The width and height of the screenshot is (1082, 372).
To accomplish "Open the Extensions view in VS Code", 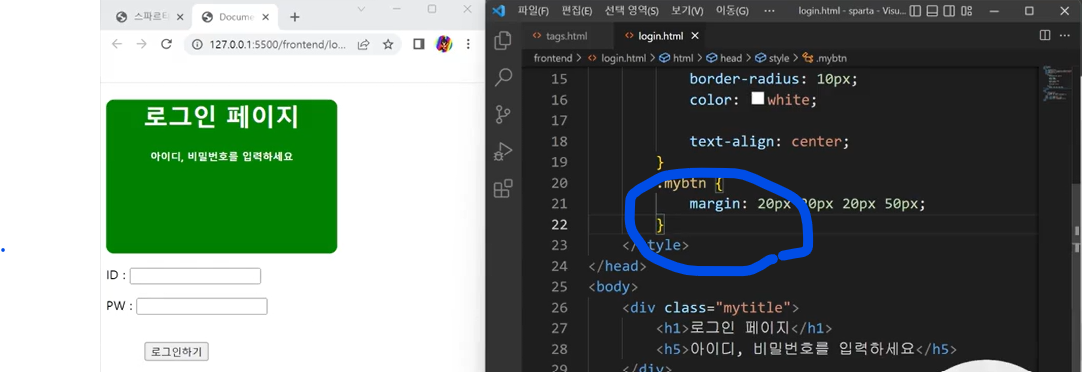I will [x=503, y=188].
